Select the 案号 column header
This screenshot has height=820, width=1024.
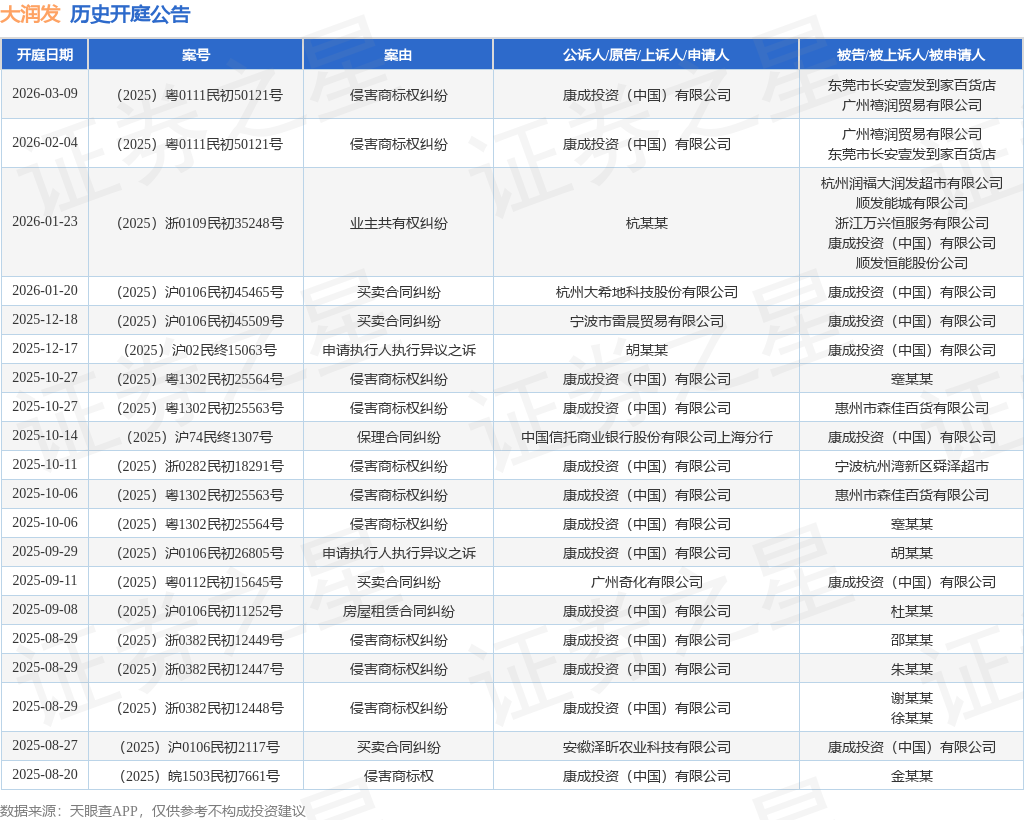tap(196, 55)
